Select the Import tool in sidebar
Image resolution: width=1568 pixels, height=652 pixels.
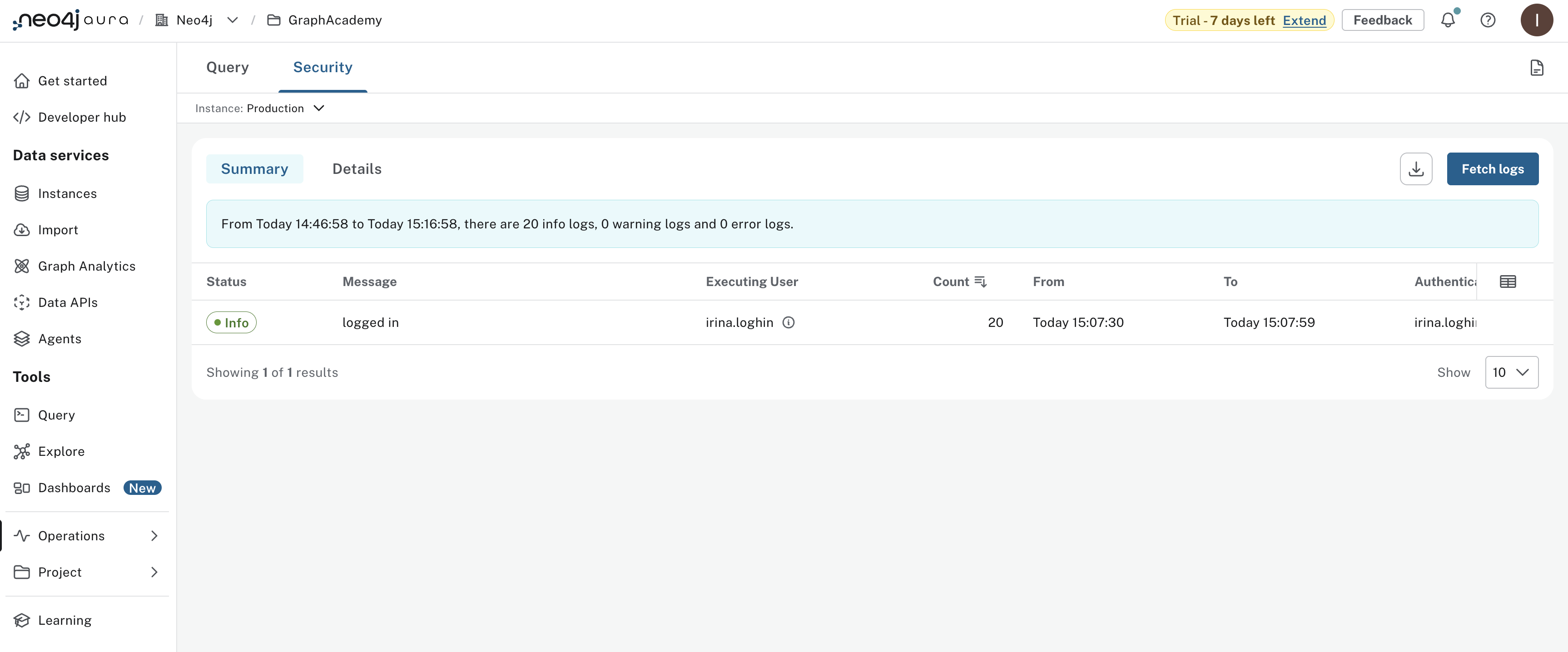click(x=58, y=229)
